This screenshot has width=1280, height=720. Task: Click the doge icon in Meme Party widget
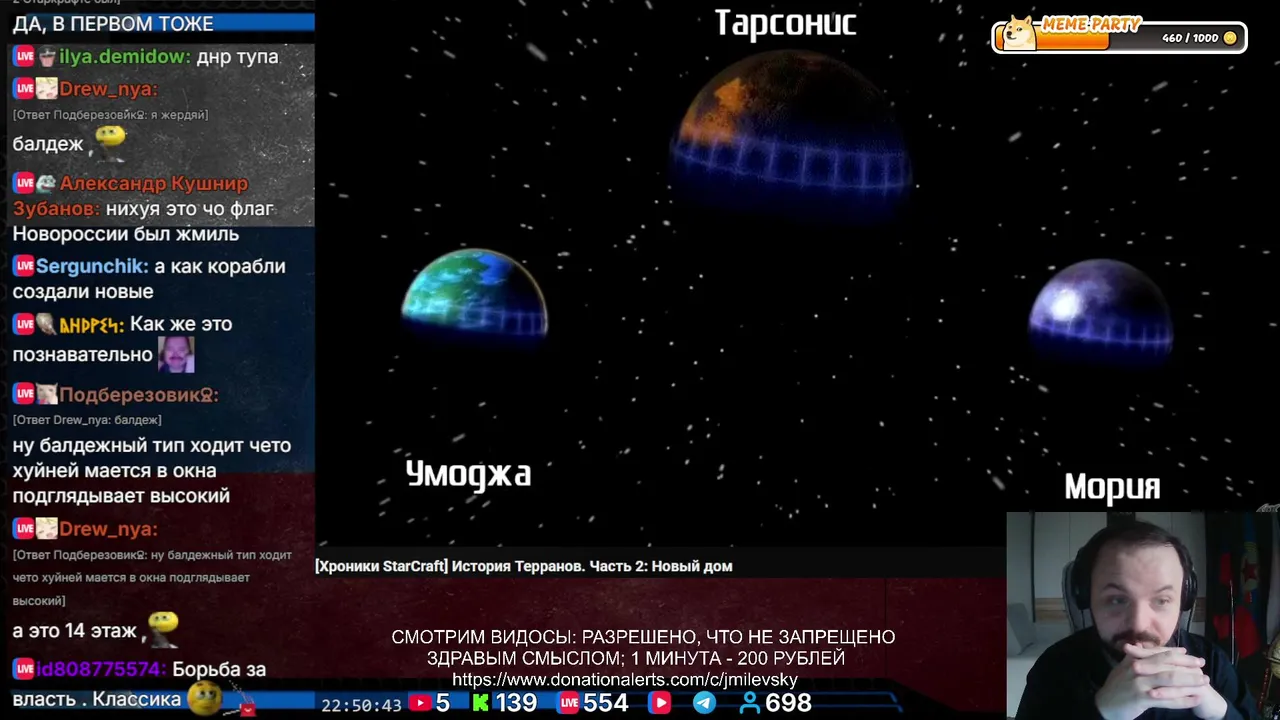[x=1020, y=33]
